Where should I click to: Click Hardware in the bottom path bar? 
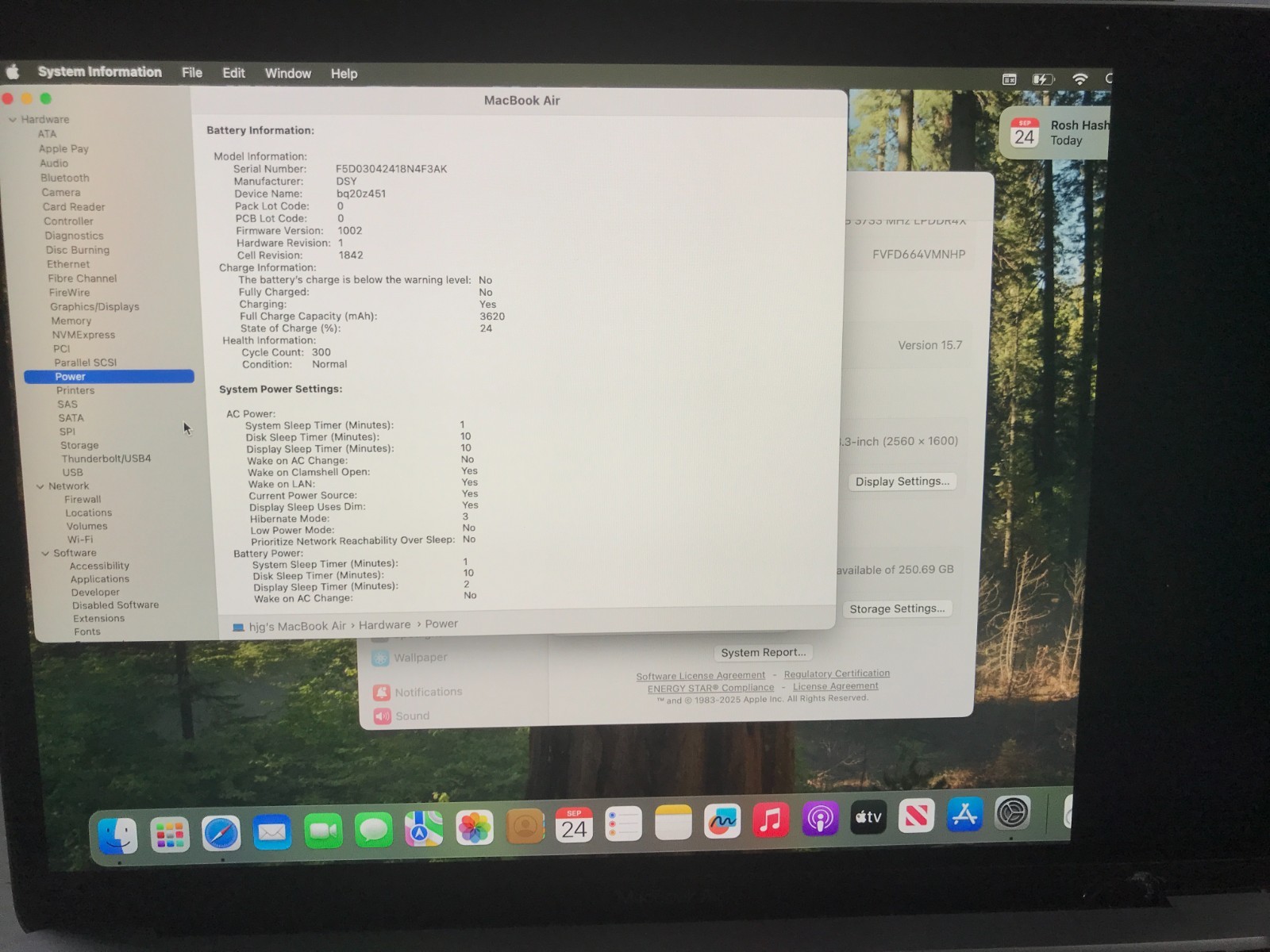pyautogui.click(x=384, y=625)
